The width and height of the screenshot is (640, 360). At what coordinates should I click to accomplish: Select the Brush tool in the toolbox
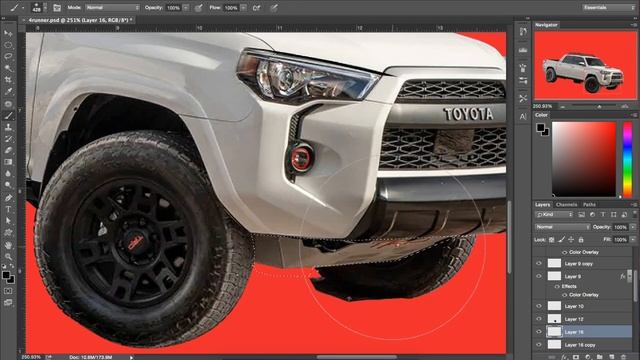pyautogui.click(x=8, y=116)
